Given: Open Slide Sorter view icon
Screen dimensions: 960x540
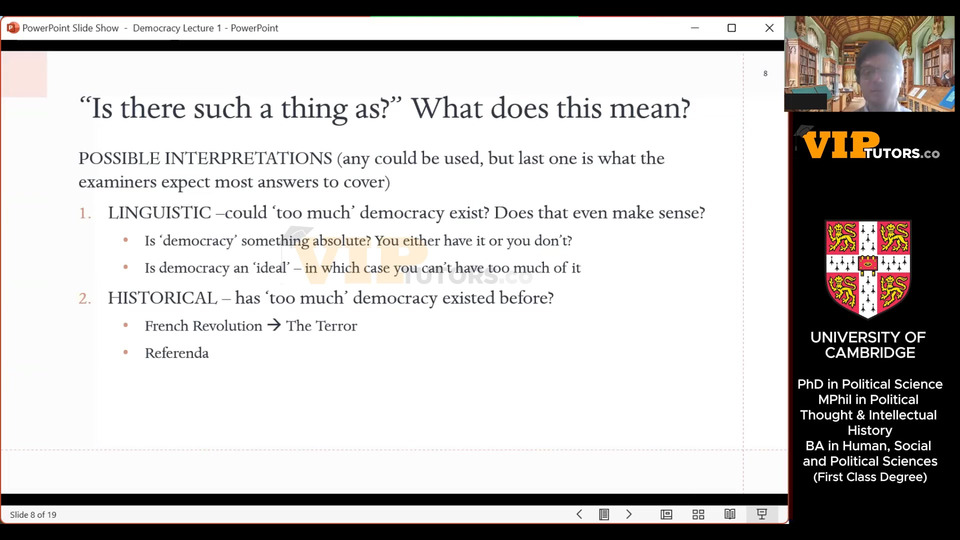Looking at the screenshot, I should click(698, 514).
